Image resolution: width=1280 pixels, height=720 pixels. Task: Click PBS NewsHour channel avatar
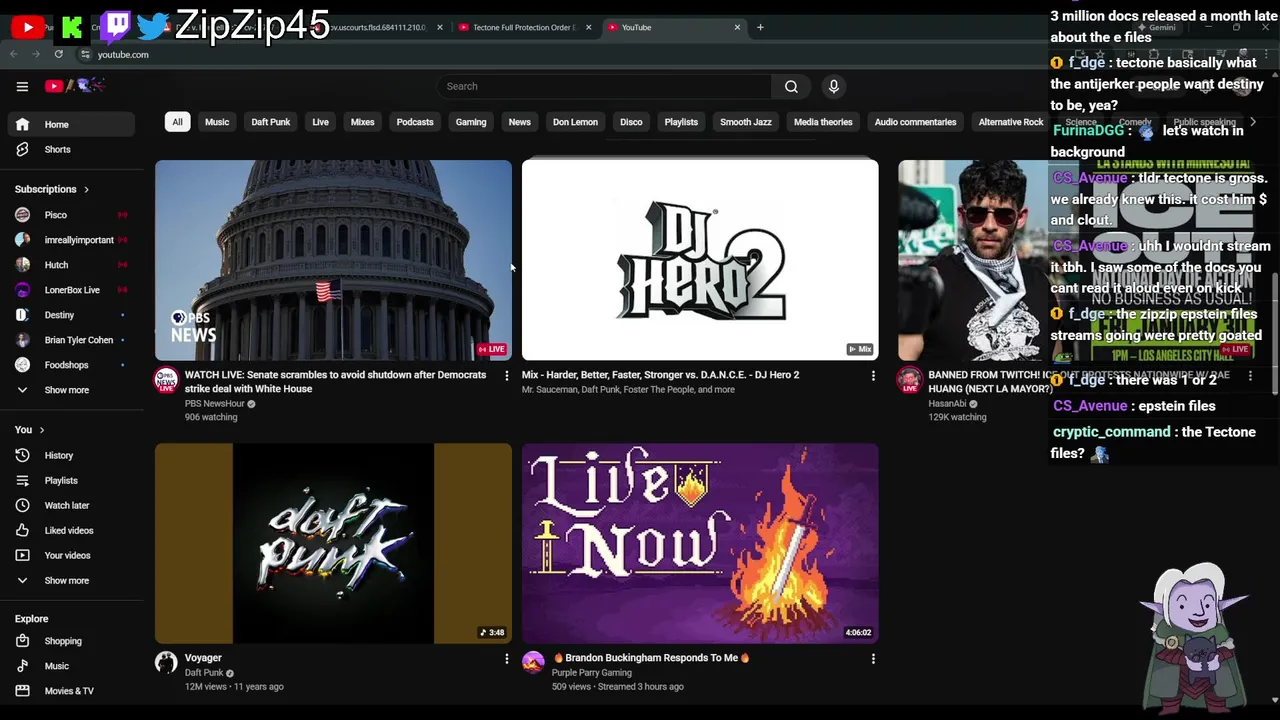(166, 380)
